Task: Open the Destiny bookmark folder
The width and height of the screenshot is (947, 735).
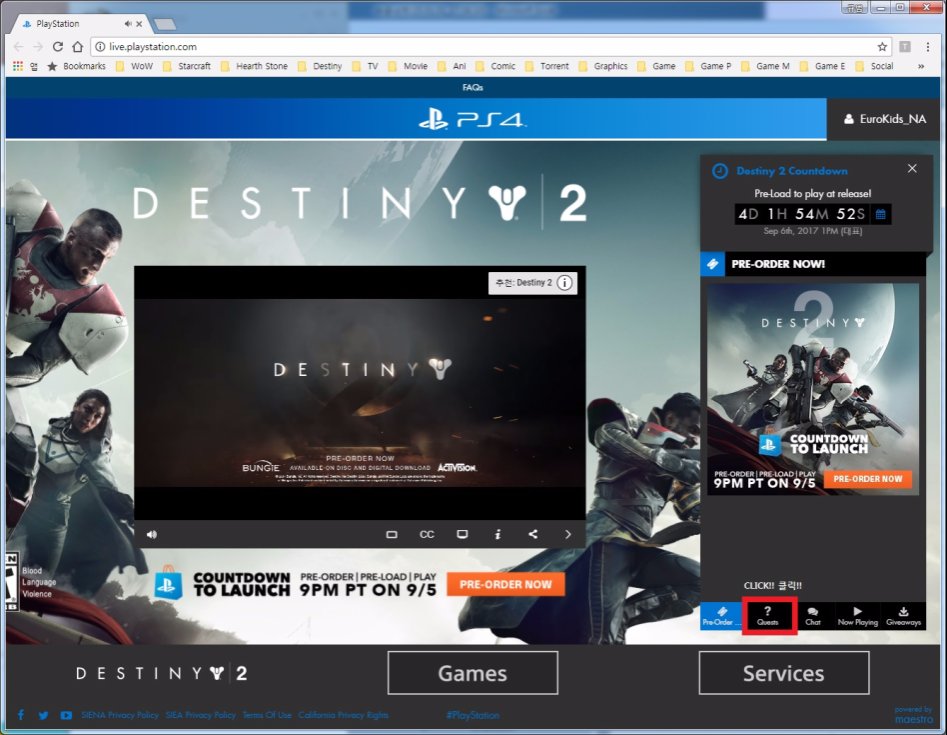Action: [320, 66]
